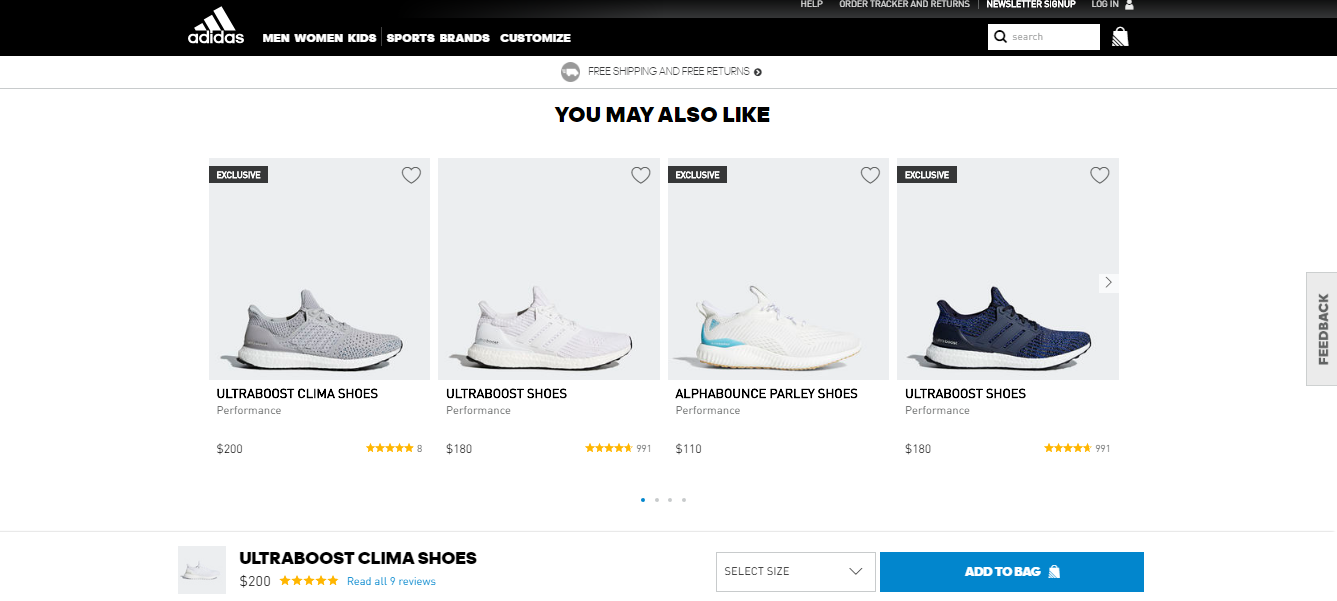Click the free shipping truck icon

pyautogui.click(x=571, y=72)
